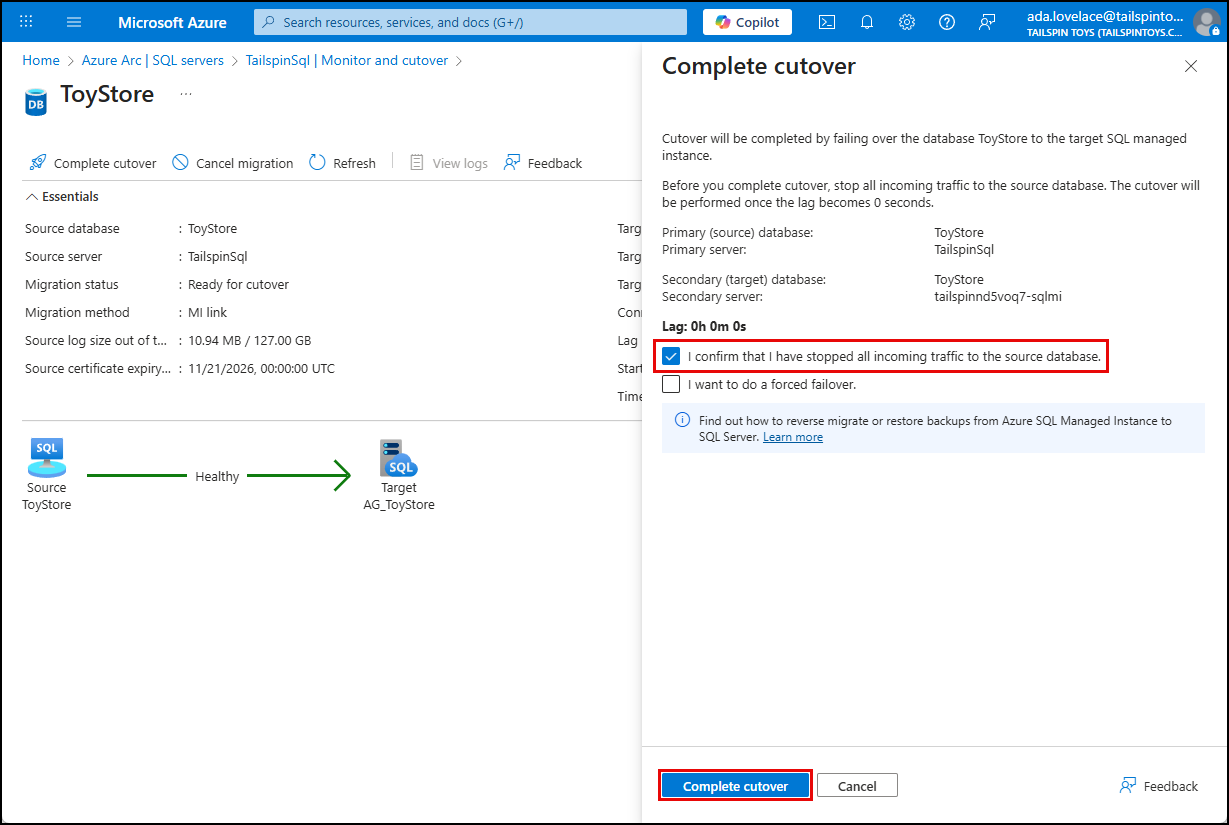Launch Azure Cloud Shell
This screenshot has height=825, width=1229.
826,21
